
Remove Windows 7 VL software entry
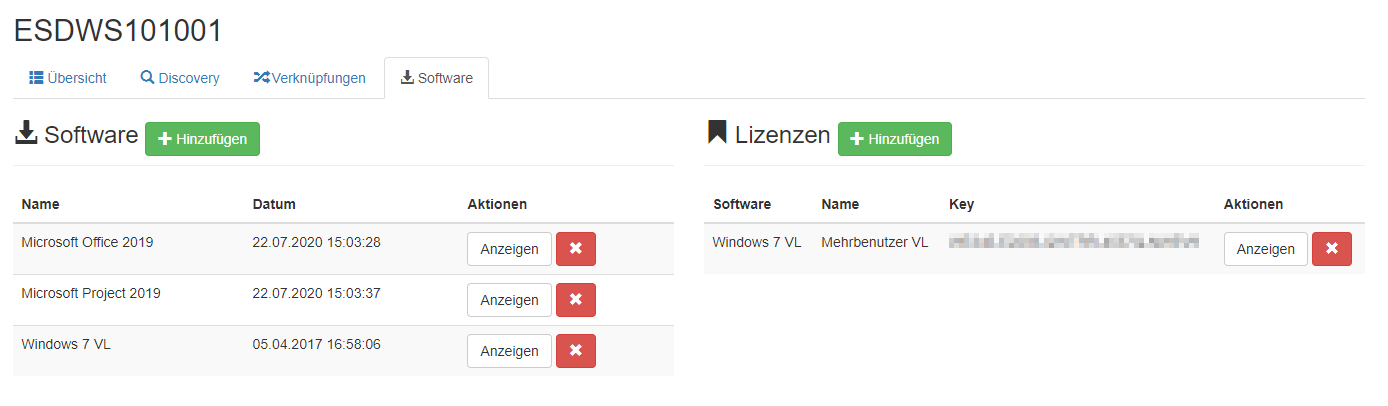point(575,351)
